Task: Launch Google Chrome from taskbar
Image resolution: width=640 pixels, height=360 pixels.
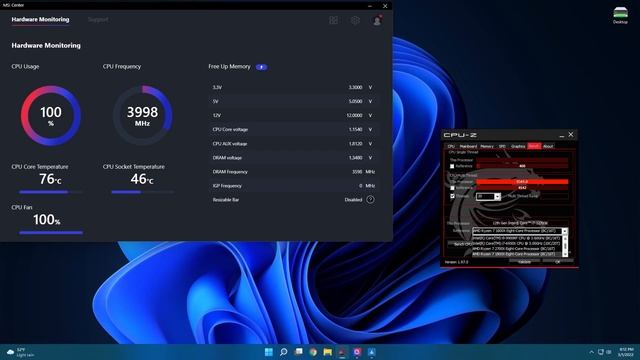Action: [313, 352]
